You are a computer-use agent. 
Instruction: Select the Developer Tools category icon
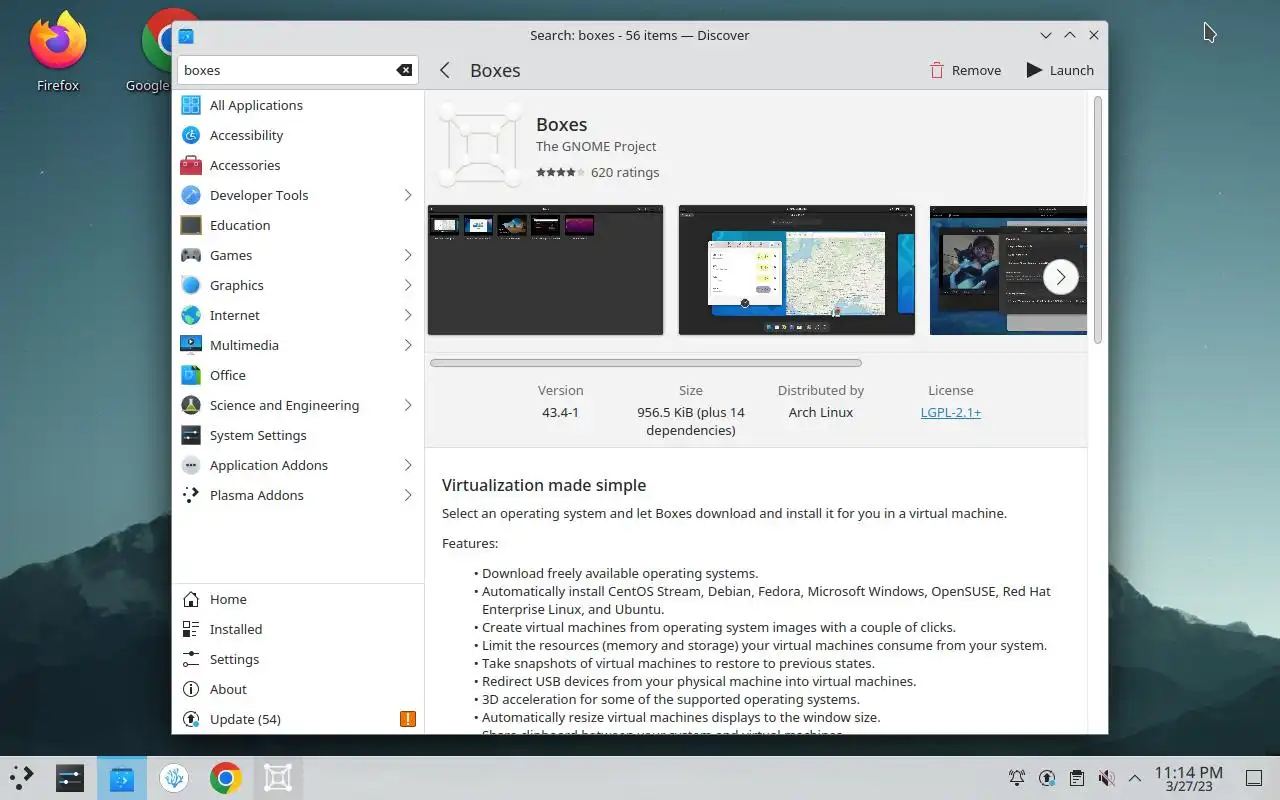pyautogui.click(x=191, y=195)
